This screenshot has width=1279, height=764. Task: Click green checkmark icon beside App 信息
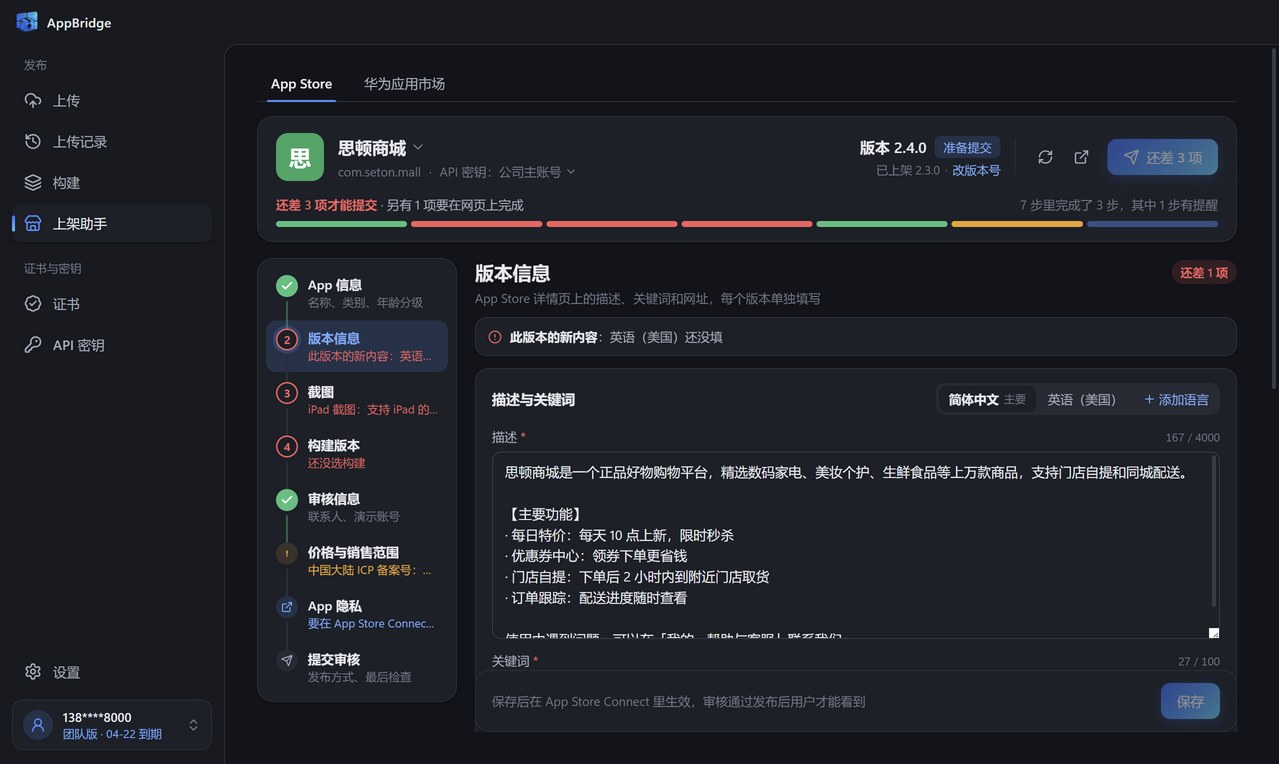[x=287, y=286]
